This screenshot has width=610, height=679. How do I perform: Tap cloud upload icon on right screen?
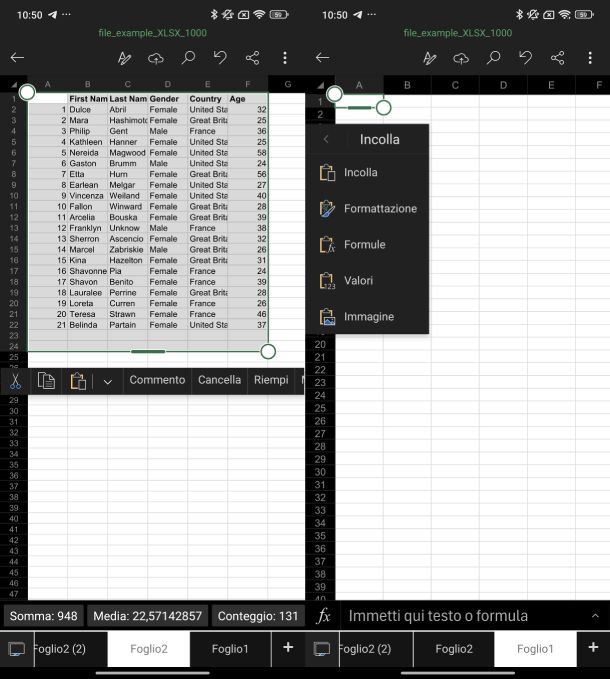(461, 58)
